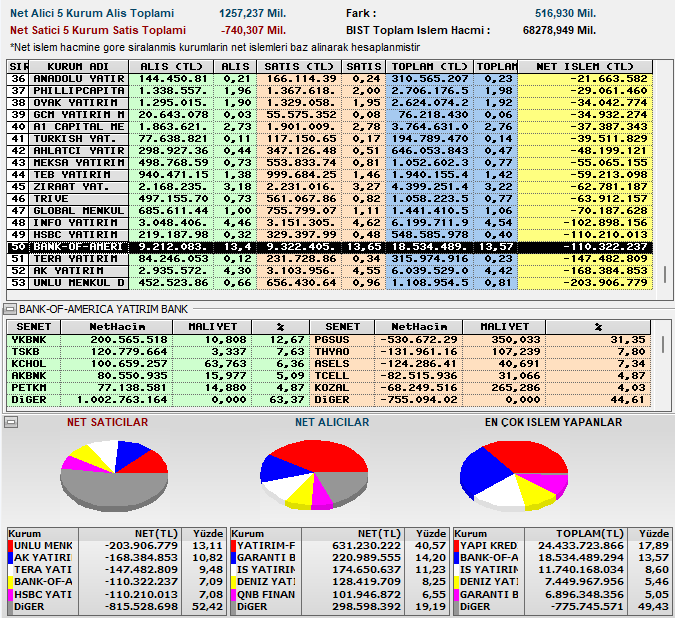
Task: Click the SENET header above PGSUS
Action: (342, 327)
